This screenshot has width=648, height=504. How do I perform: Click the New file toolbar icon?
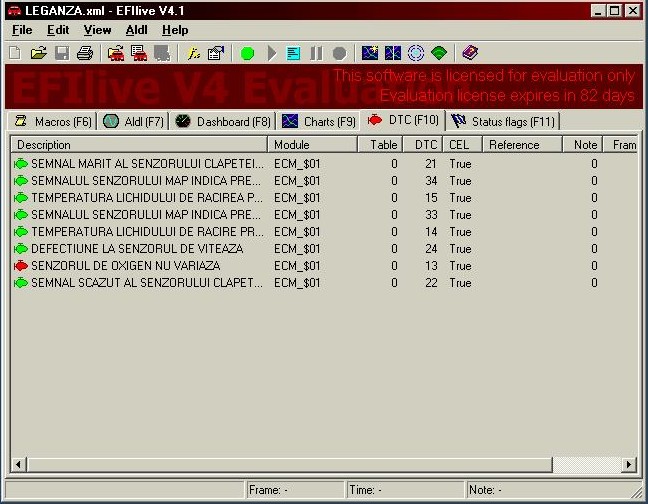pos(15,53)
